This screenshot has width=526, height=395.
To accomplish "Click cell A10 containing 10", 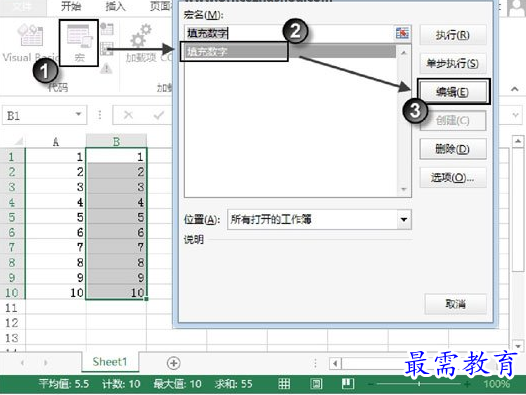I will (x=56, y=293).
